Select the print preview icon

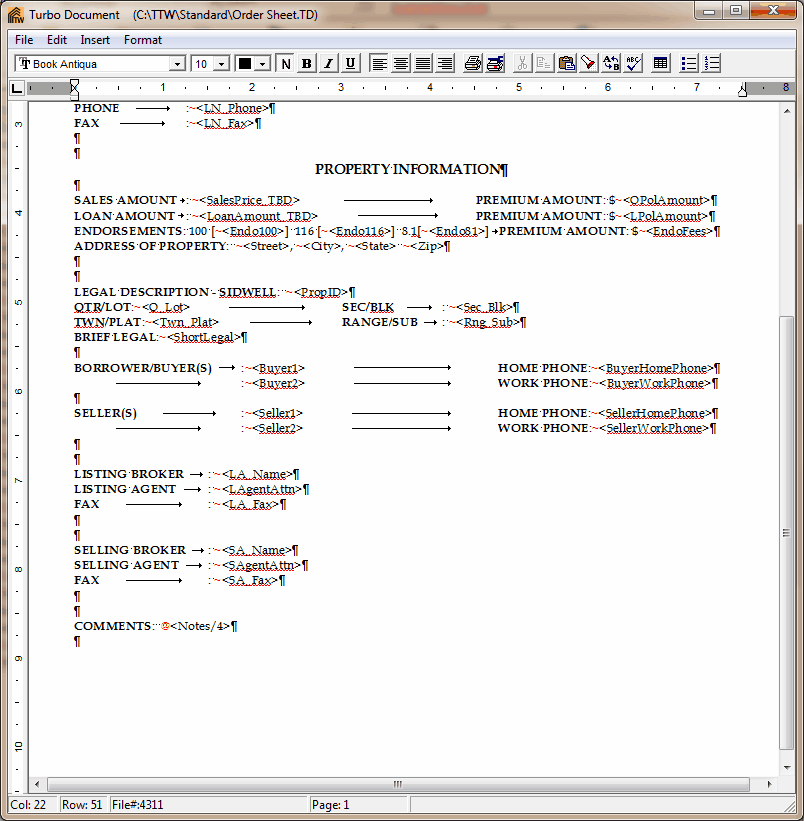click(494, 63)
